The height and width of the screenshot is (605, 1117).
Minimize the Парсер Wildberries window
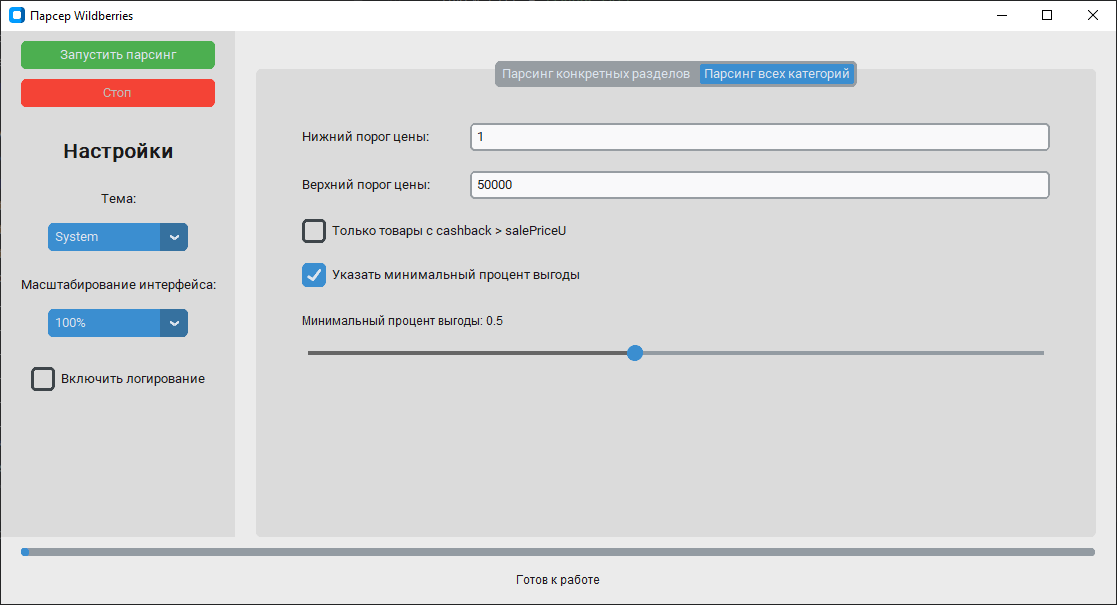tap(1002, 15)
